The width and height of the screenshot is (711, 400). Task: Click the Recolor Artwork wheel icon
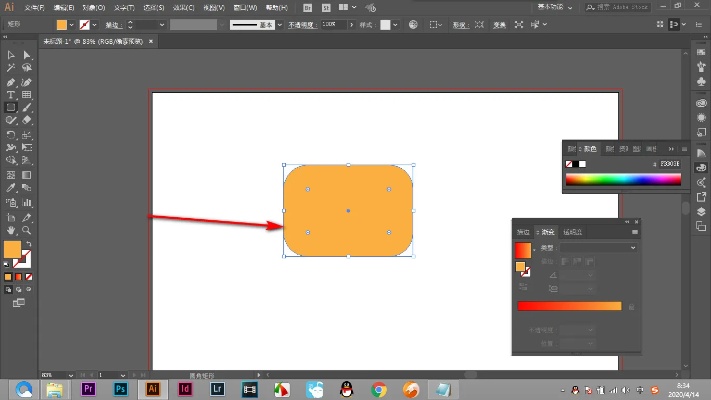point(413,24)
